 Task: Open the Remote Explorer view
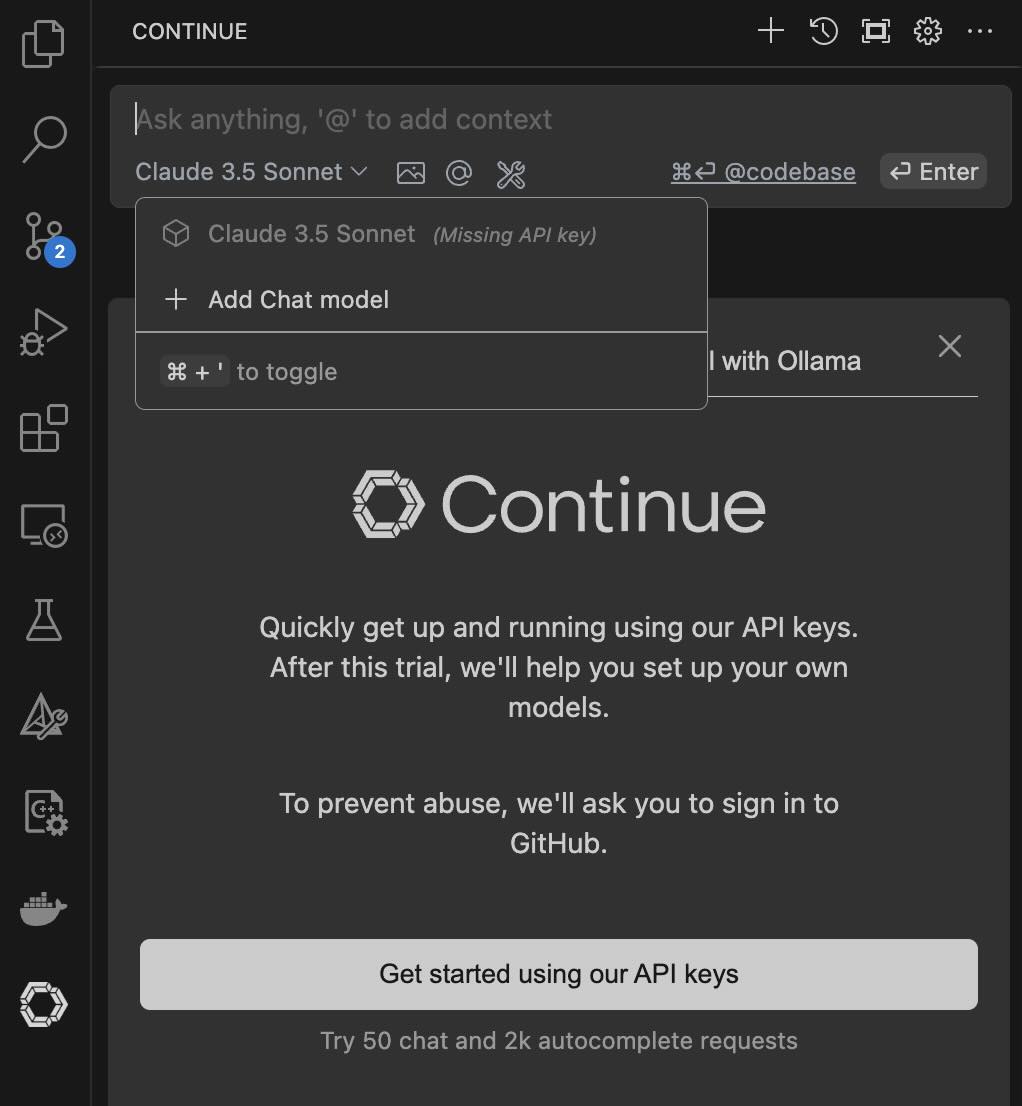click(x=44, y=525)
